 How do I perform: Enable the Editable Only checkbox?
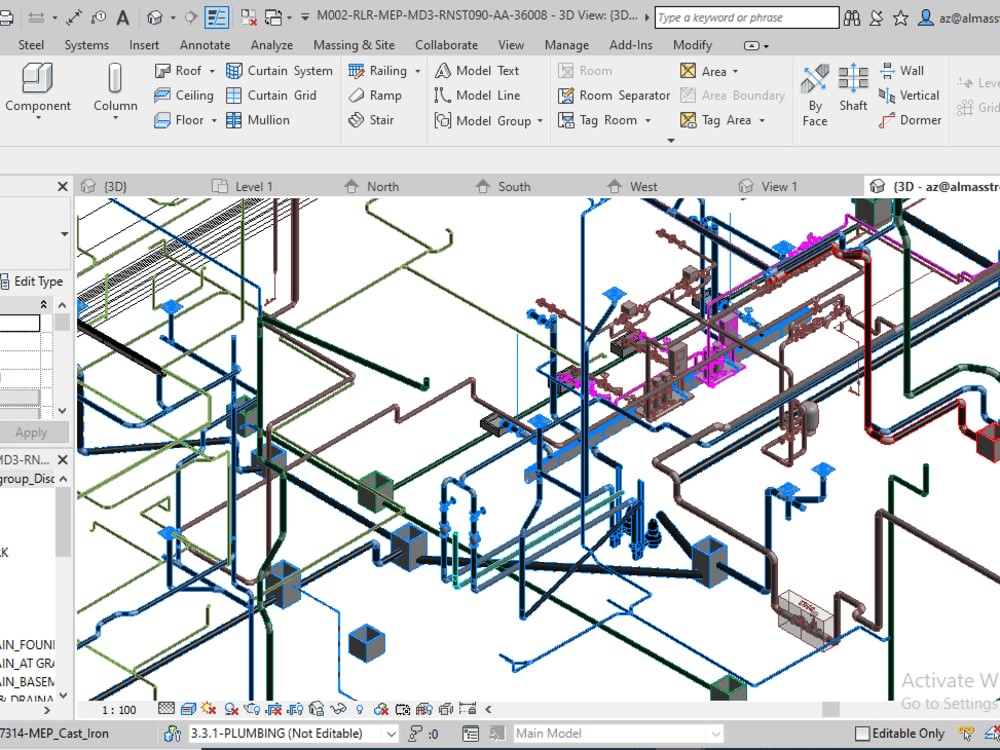[863, 734]
